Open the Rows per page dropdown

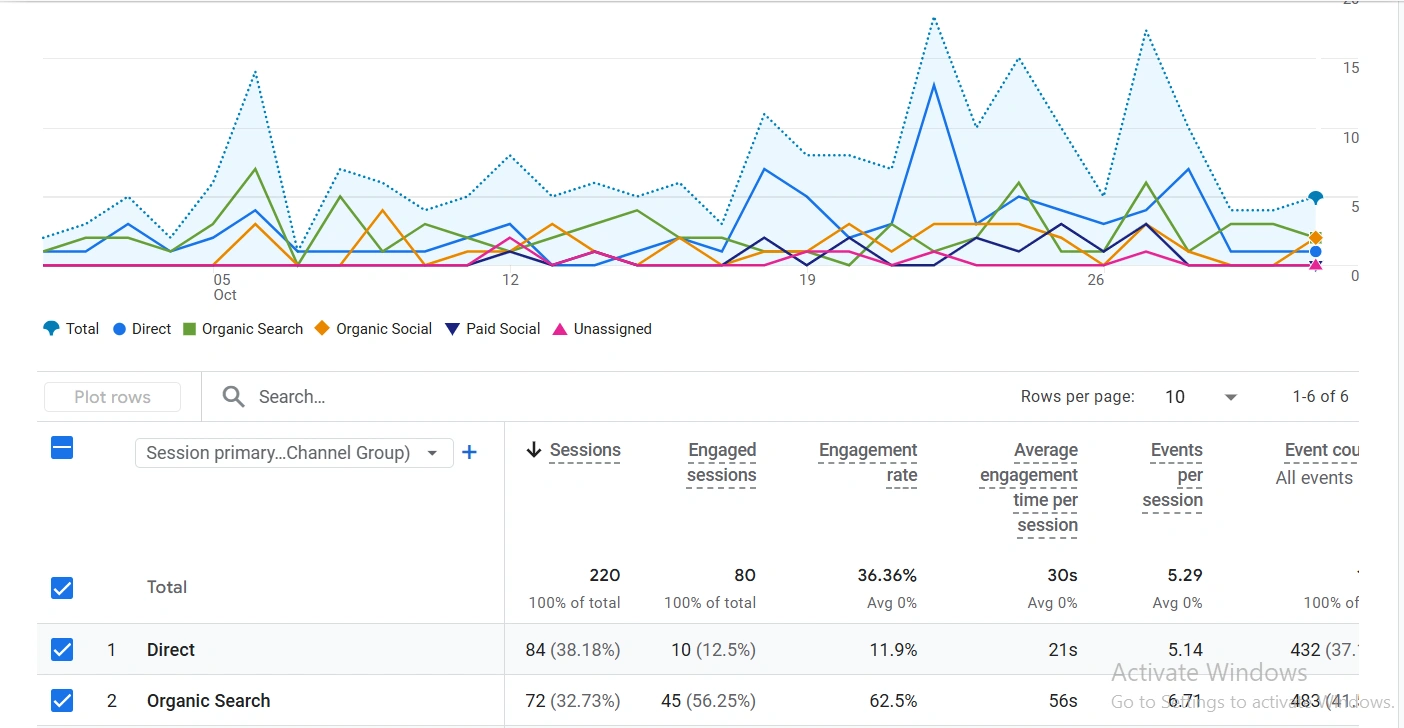coord(1230,396)
